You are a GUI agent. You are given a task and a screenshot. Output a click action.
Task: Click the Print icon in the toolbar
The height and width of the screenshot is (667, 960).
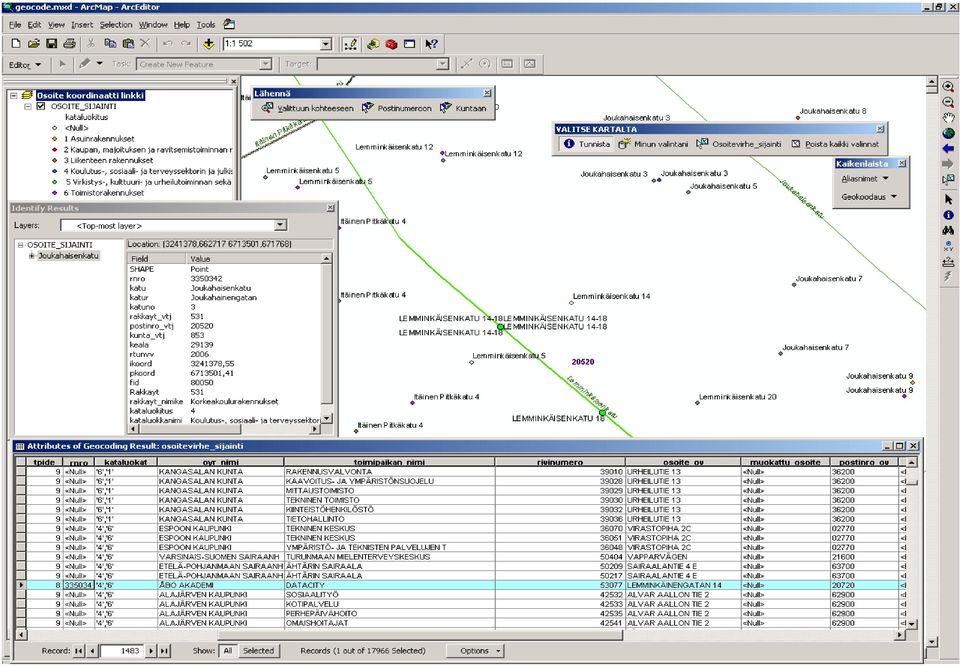pyautogui.click(x=69, y=44)
